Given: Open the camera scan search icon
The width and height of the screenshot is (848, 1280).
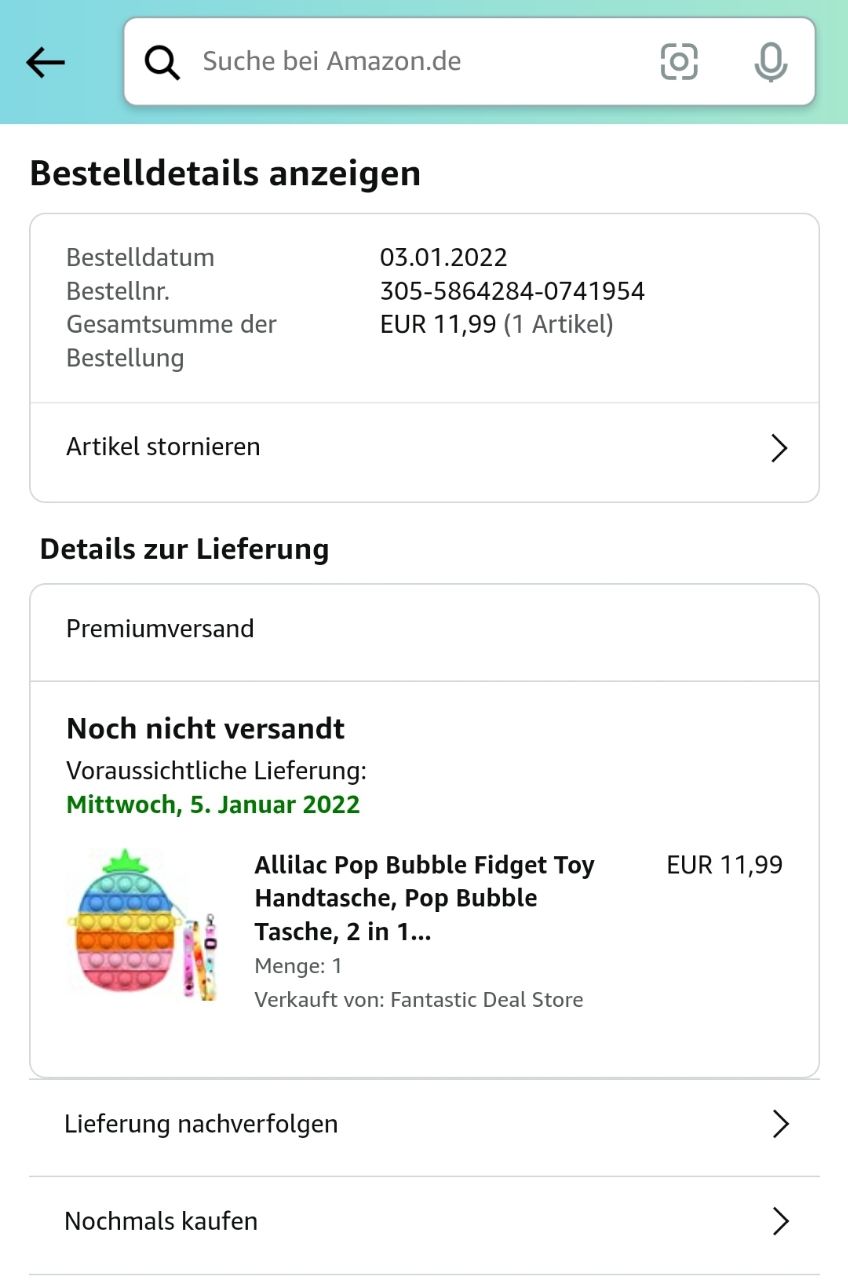Looking at the screenshot, I should tap(679, 62).
